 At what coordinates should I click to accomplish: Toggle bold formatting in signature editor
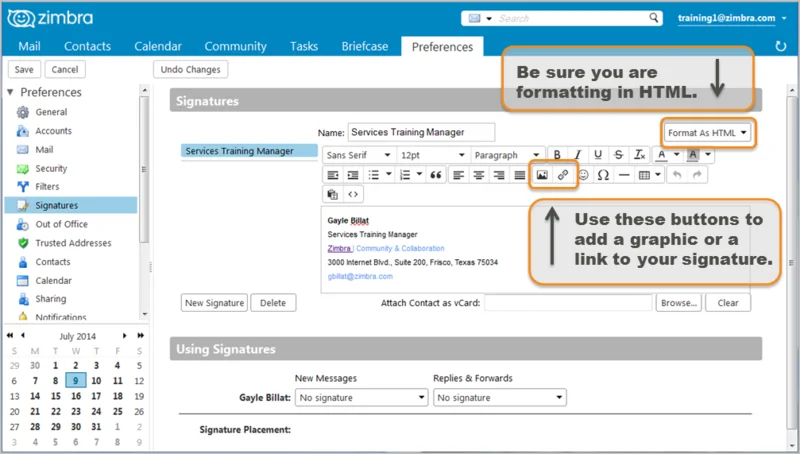[557, 155]
